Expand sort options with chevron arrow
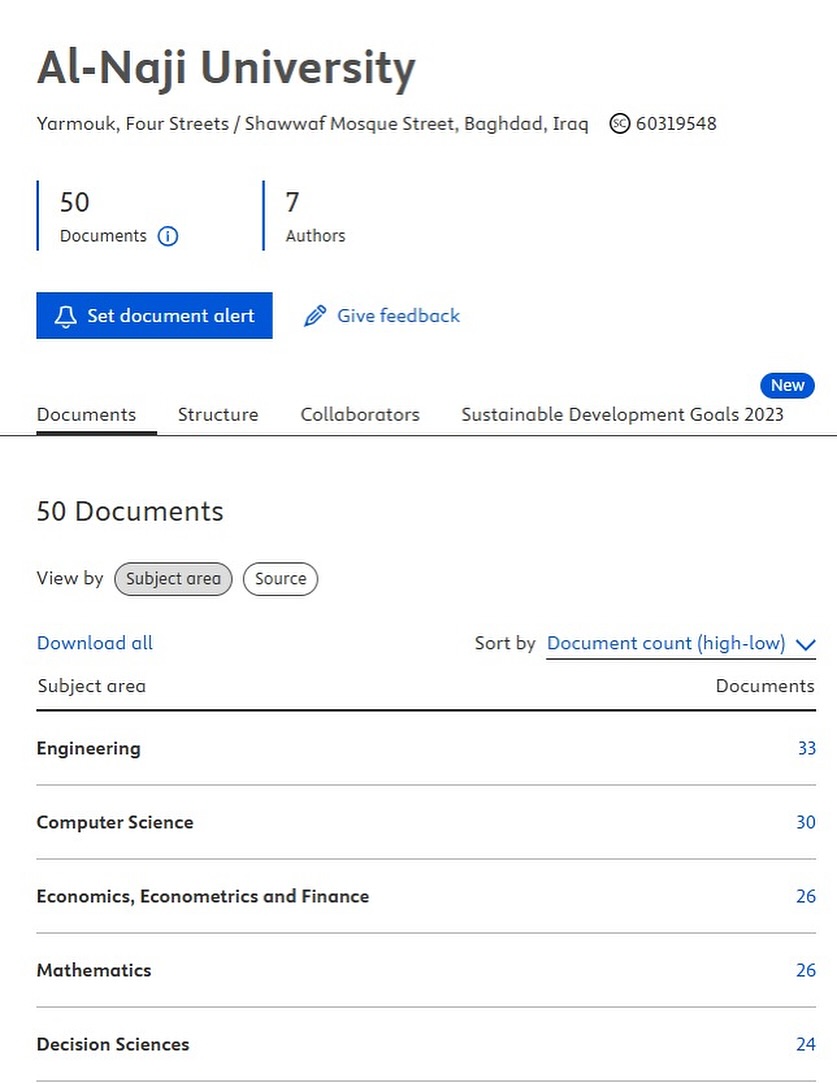 point(806,645)
